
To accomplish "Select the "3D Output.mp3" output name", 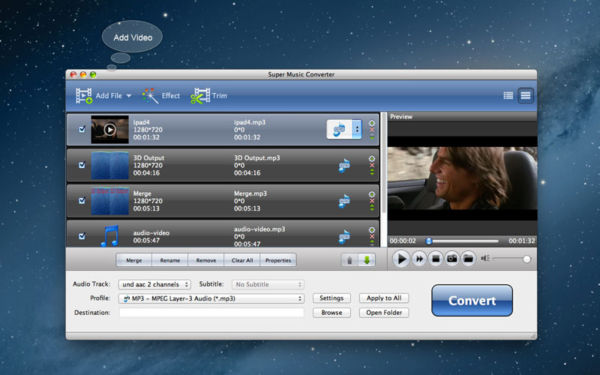I will (257, 158).
